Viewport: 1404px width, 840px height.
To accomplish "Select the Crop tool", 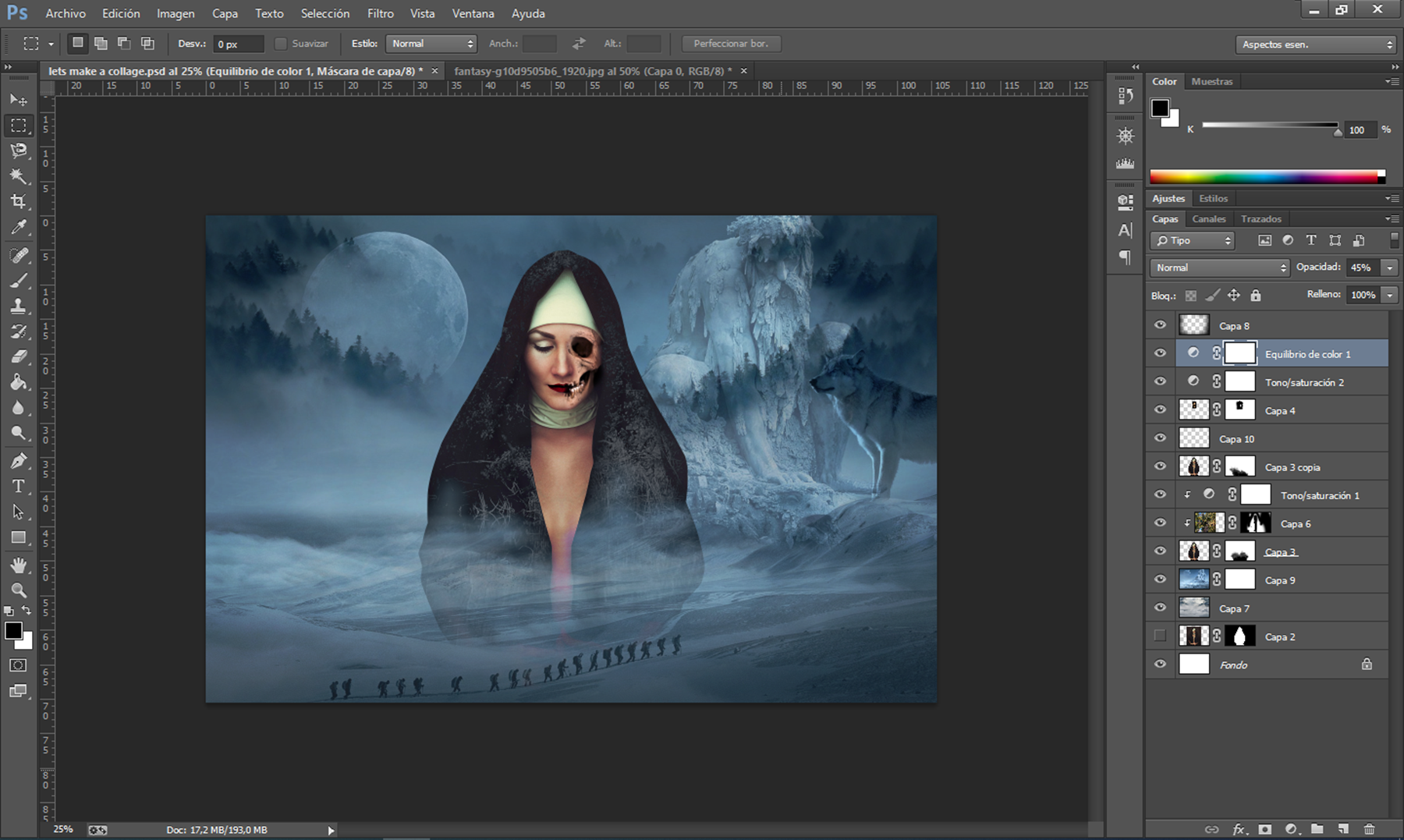I will [19, 201].
